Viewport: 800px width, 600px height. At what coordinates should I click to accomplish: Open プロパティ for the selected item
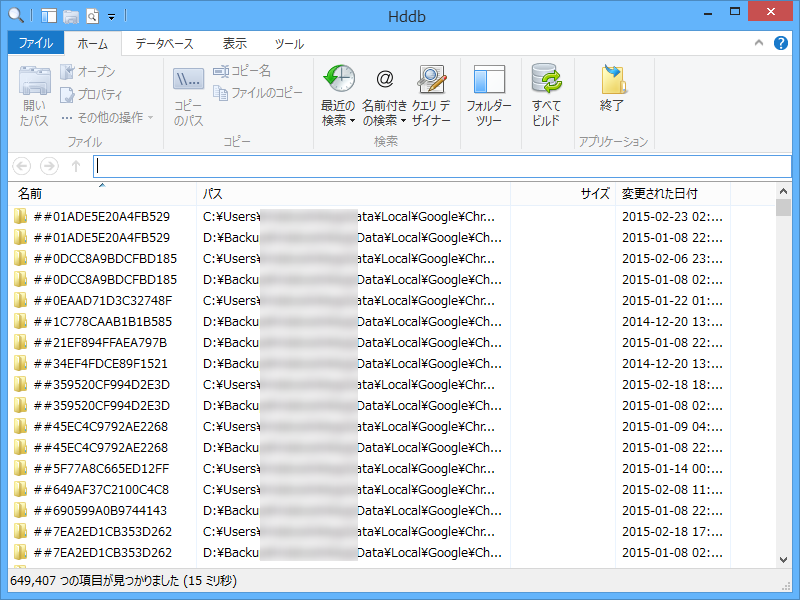(92, 92)
